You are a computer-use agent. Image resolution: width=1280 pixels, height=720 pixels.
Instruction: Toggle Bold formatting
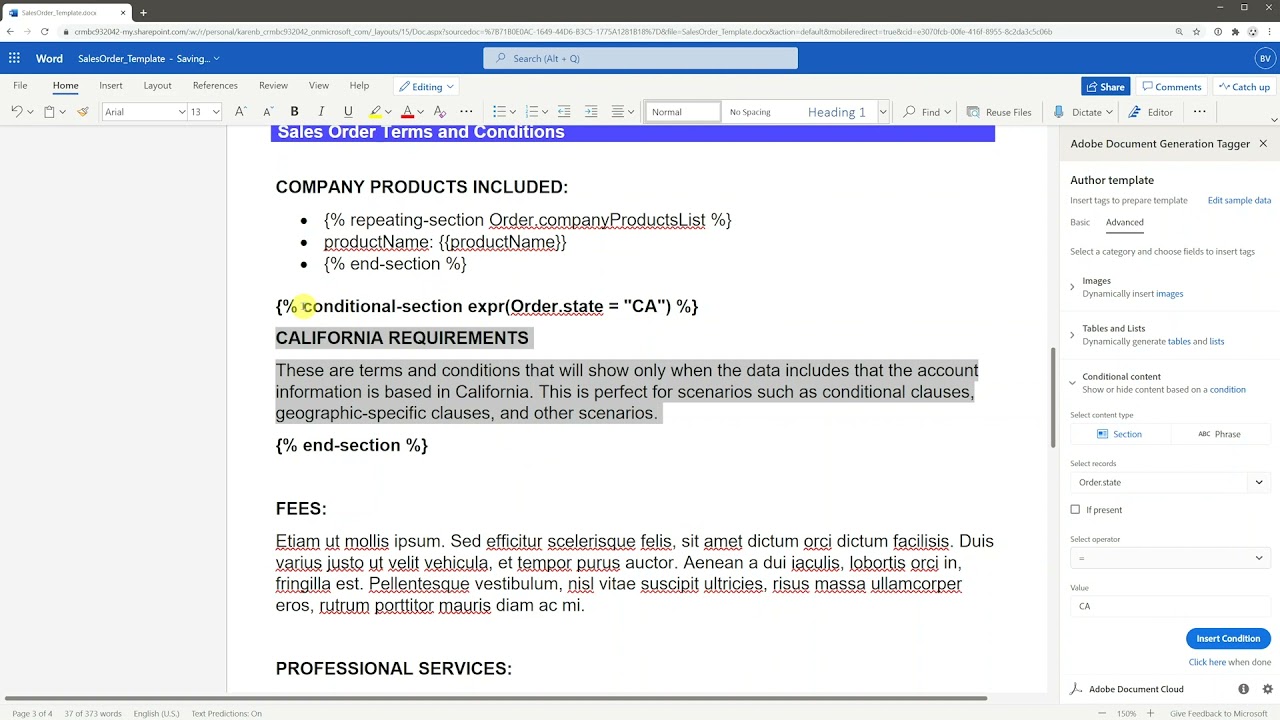294,112
